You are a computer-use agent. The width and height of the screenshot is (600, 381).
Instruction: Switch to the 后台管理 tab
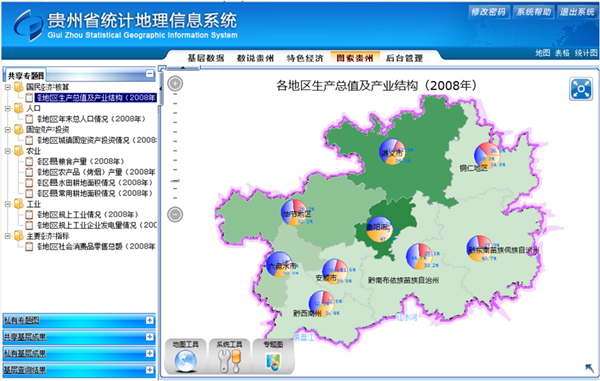click(x=404, y=58)
